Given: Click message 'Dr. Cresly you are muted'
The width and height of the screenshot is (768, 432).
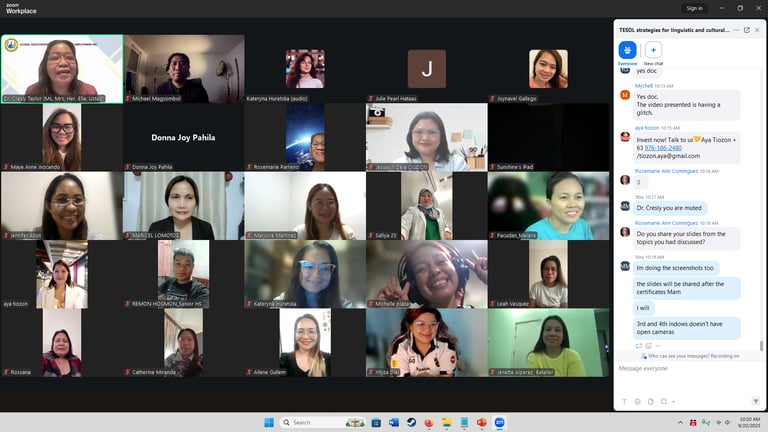Looking at the screenshot, I should [x=669, y=208].
